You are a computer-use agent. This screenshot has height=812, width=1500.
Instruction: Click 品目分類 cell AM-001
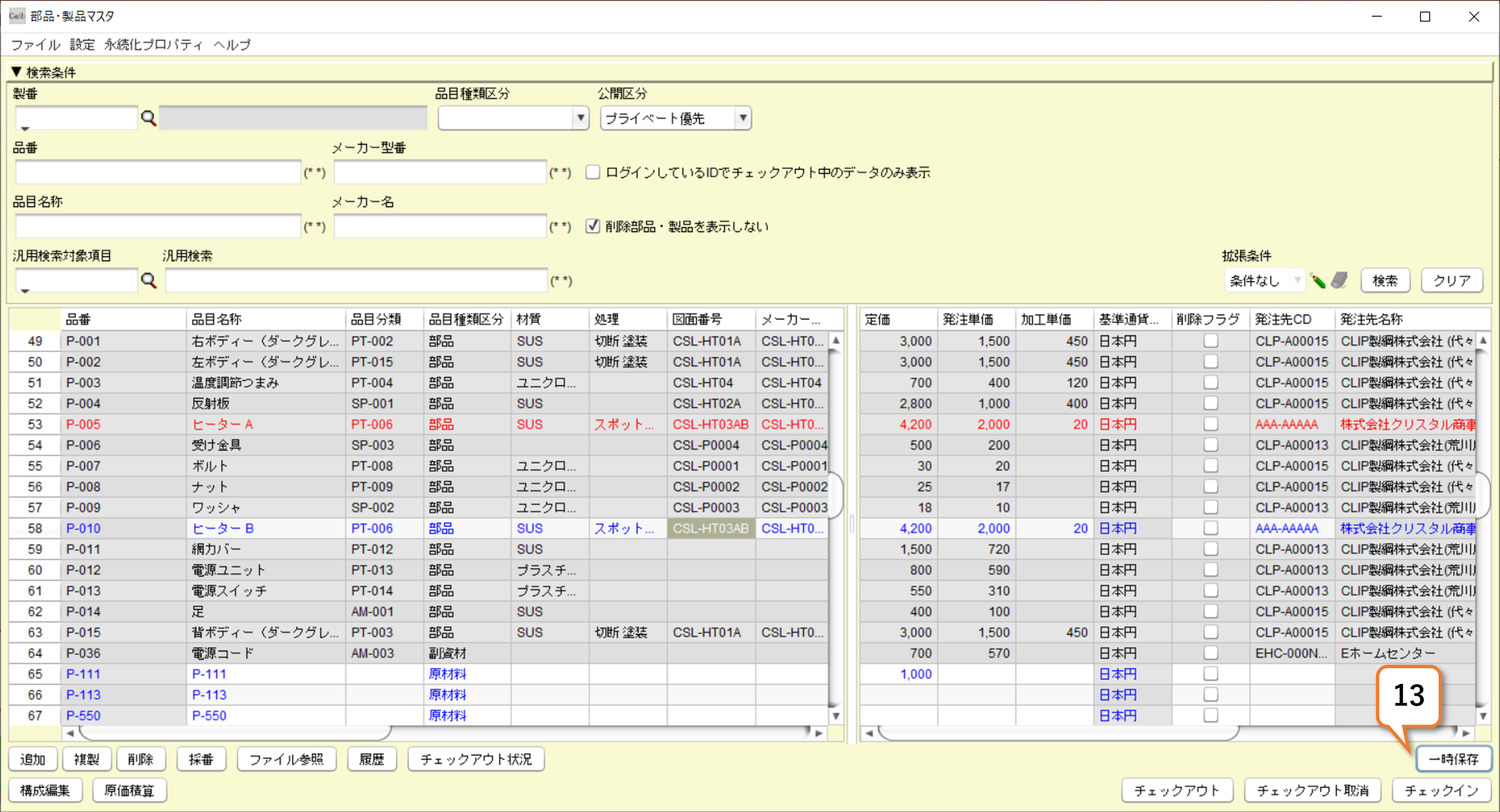click(385, 611)
